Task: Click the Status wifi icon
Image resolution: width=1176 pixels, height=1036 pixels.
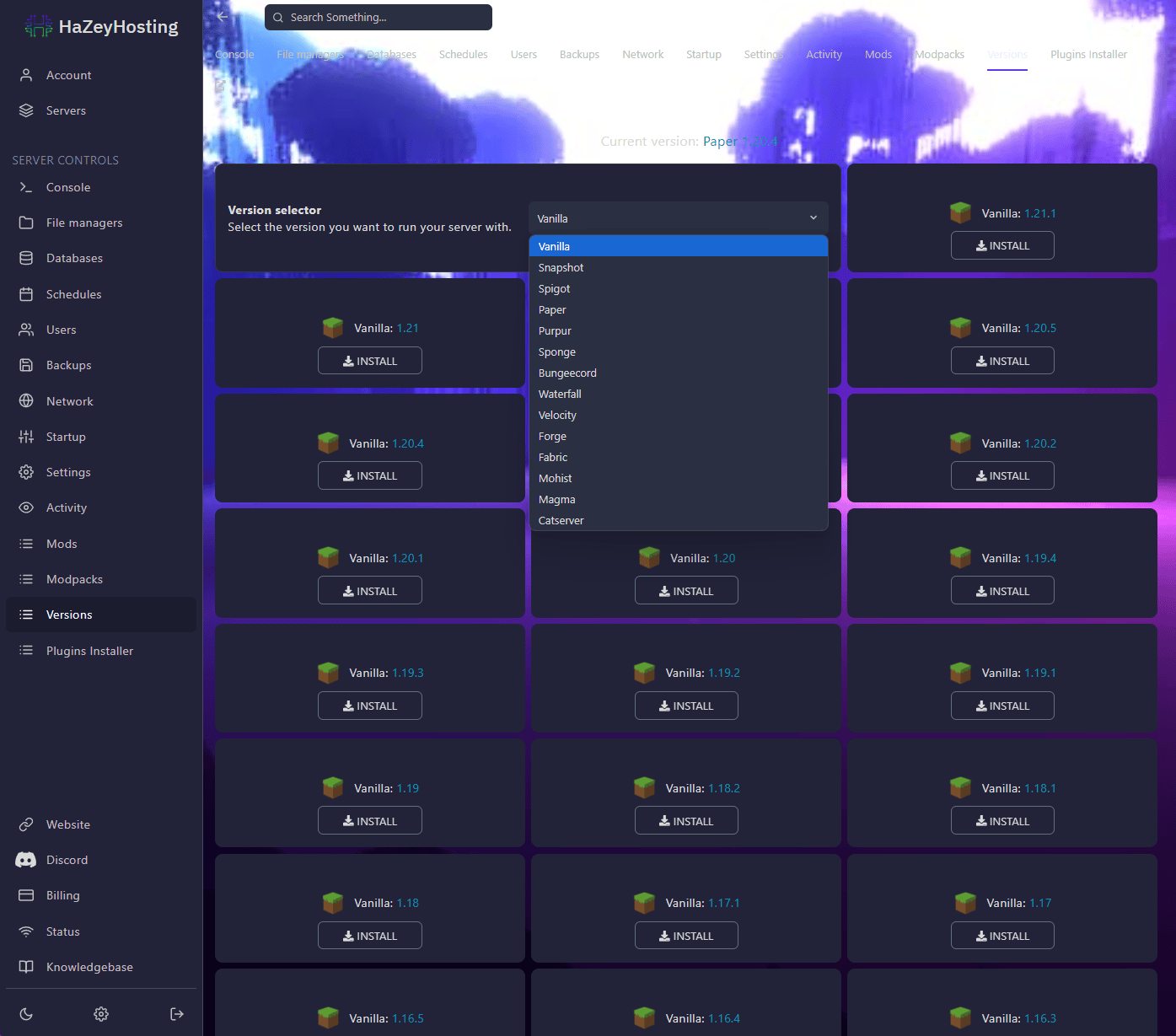Action: [26, 931]
